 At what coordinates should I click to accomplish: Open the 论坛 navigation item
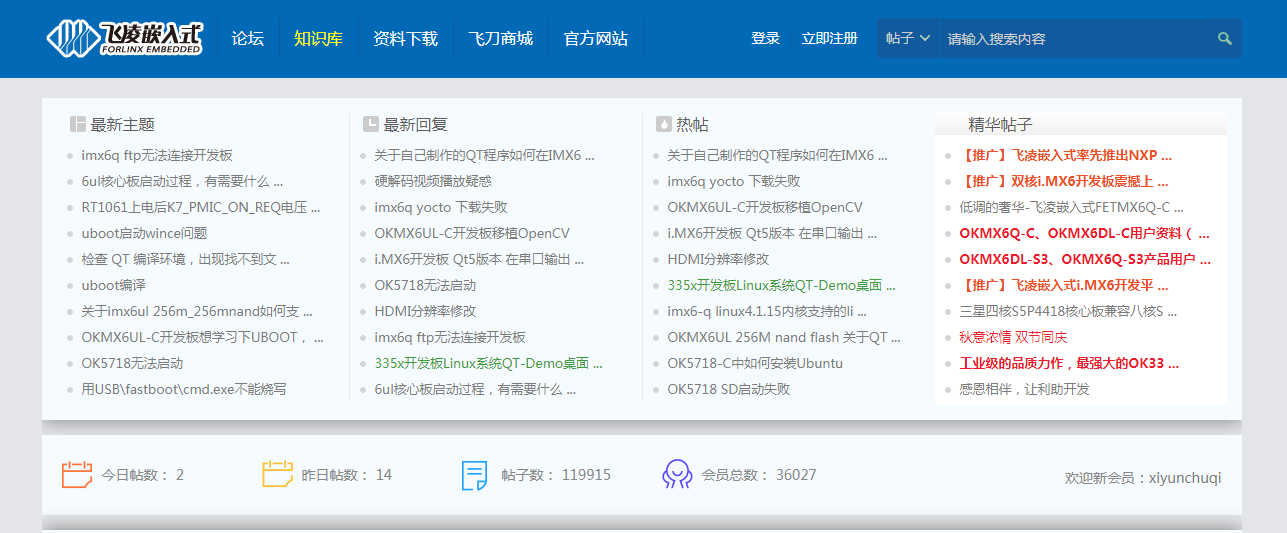tap(248, 39)
